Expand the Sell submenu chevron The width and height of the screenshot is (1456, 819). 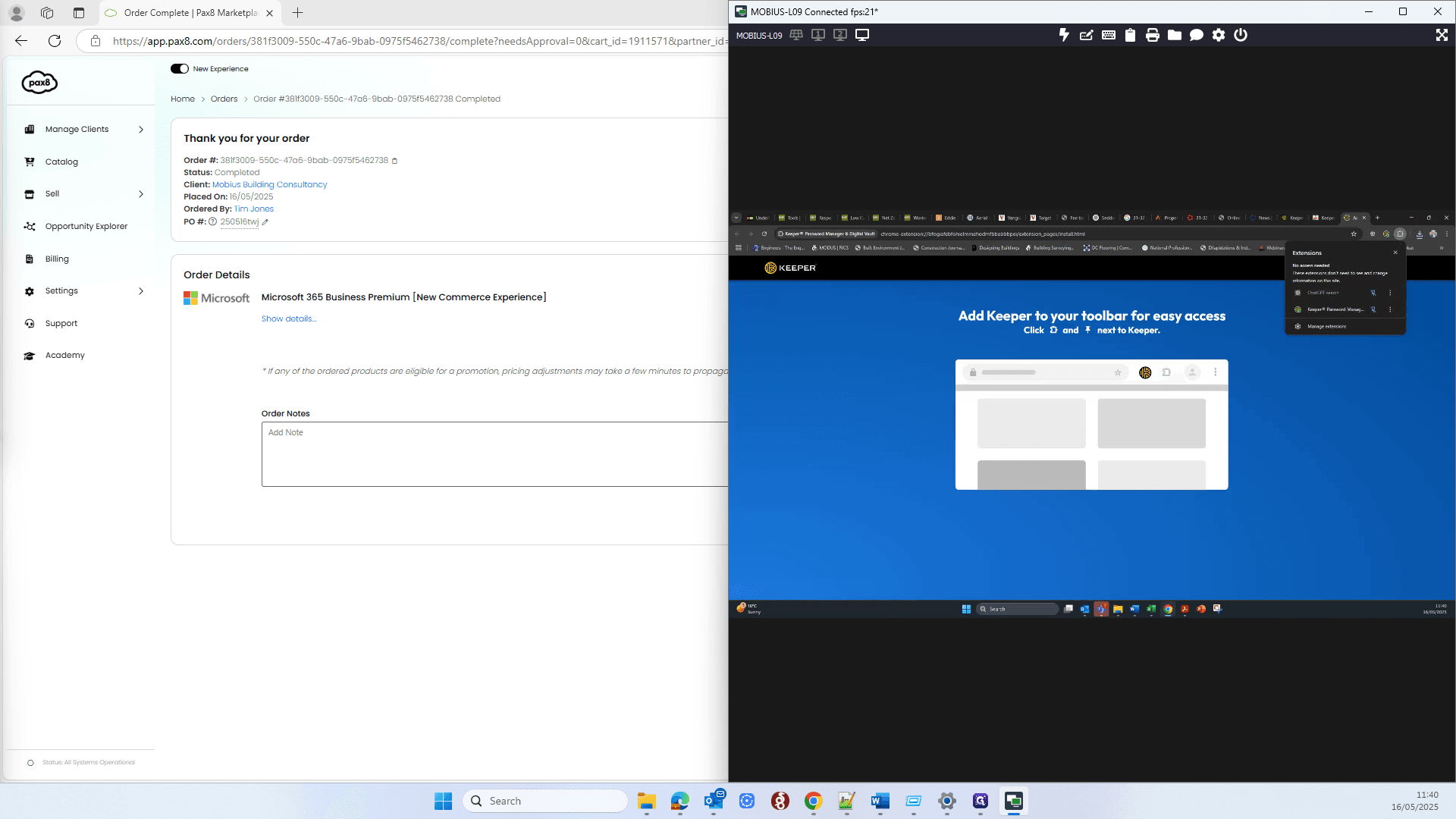(141, 194)
